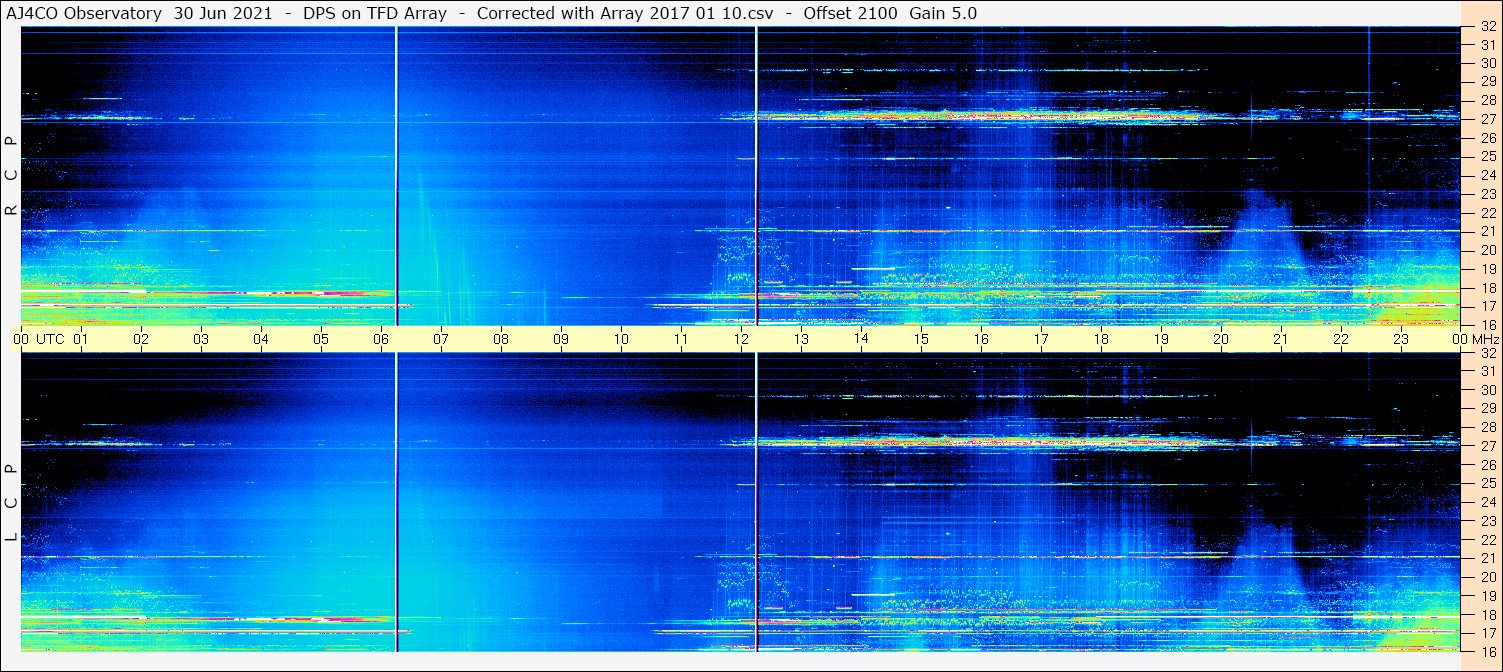The height and width of the screenshot is (672, 1503).
Task: Click the 27 MHz label of RCP spectrogram
Action: [x=1487, y=119]
